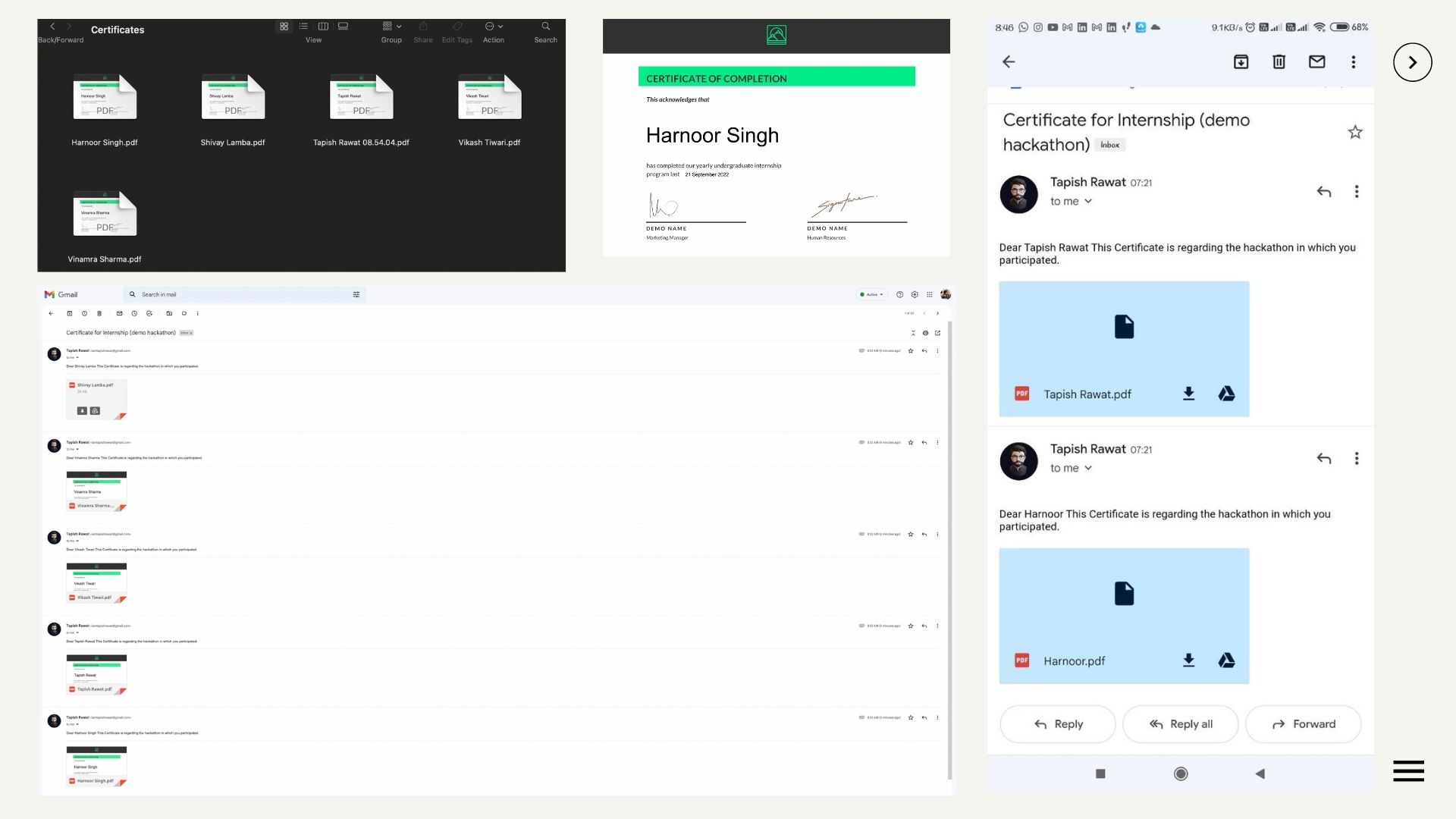Open the Finder Action dropdown menu
The height and width of the screenshot is (819, 1456).
pyautogui.click(x=493, y=27)
